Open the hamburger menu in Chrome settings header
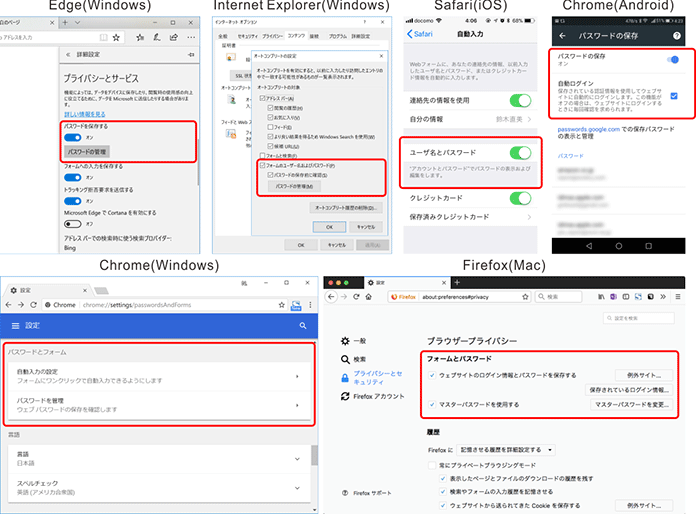 tap(16, 326)
